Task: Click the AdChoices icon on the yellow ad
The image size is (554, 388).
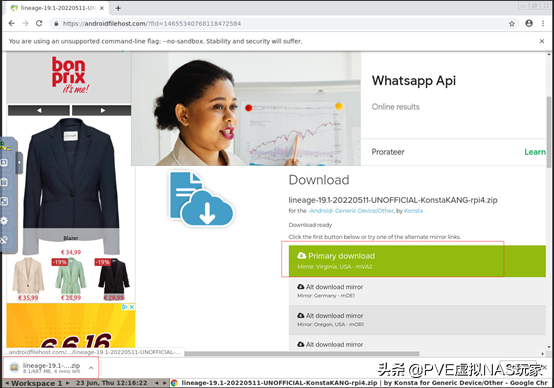Action: 125,307
